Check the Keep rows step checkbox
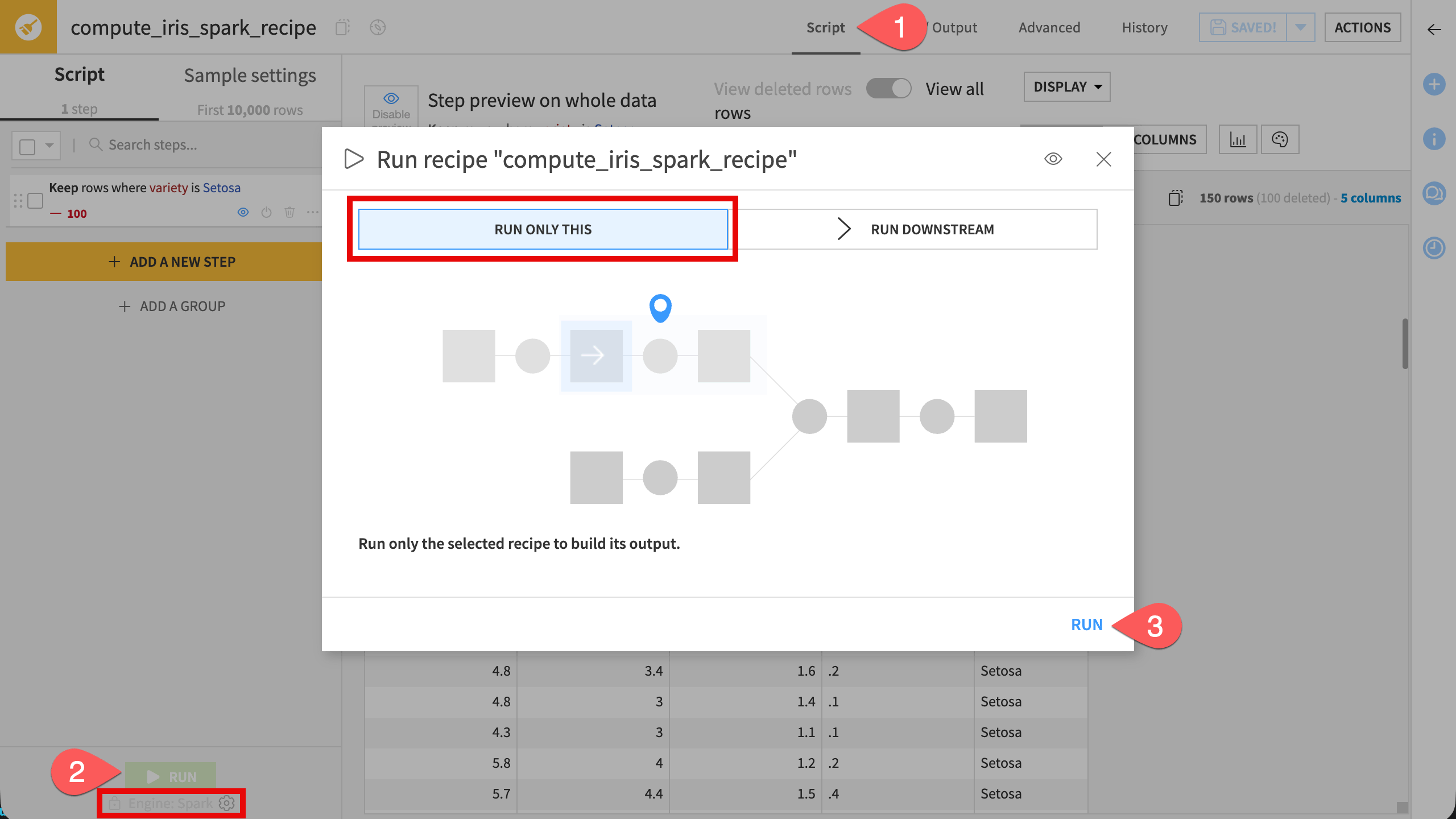The height and width of the screenshot is (819, 1456). coord(35,201)
